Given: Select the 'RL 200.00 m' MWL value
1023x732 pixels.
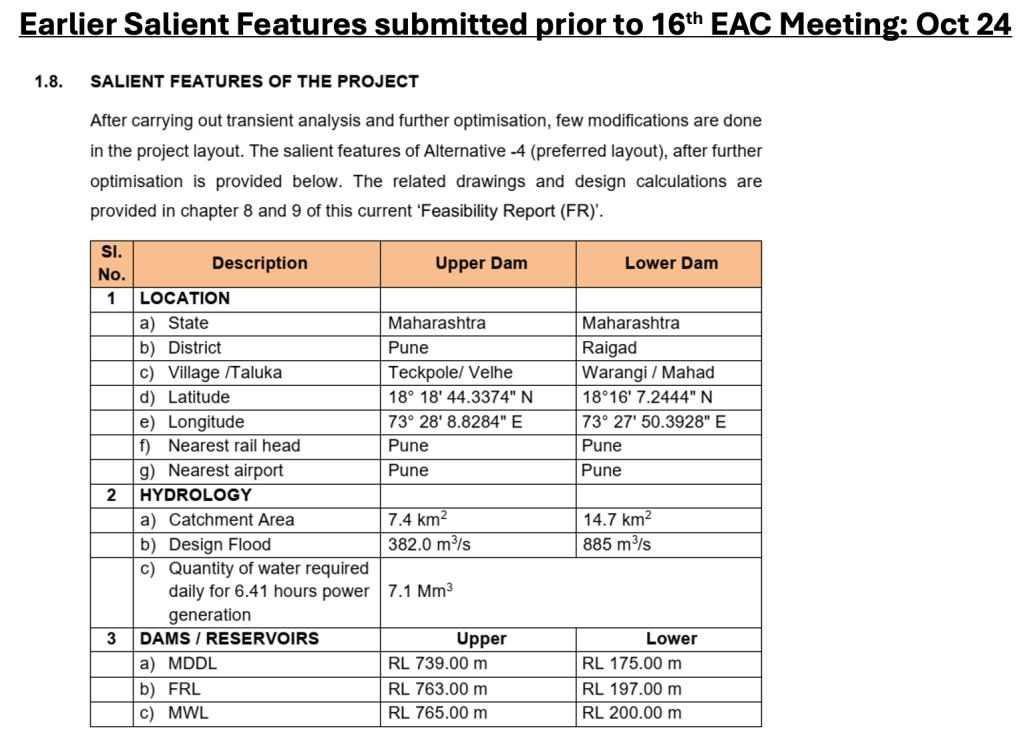Looking at the screenshot, I should tap(631, 713).
